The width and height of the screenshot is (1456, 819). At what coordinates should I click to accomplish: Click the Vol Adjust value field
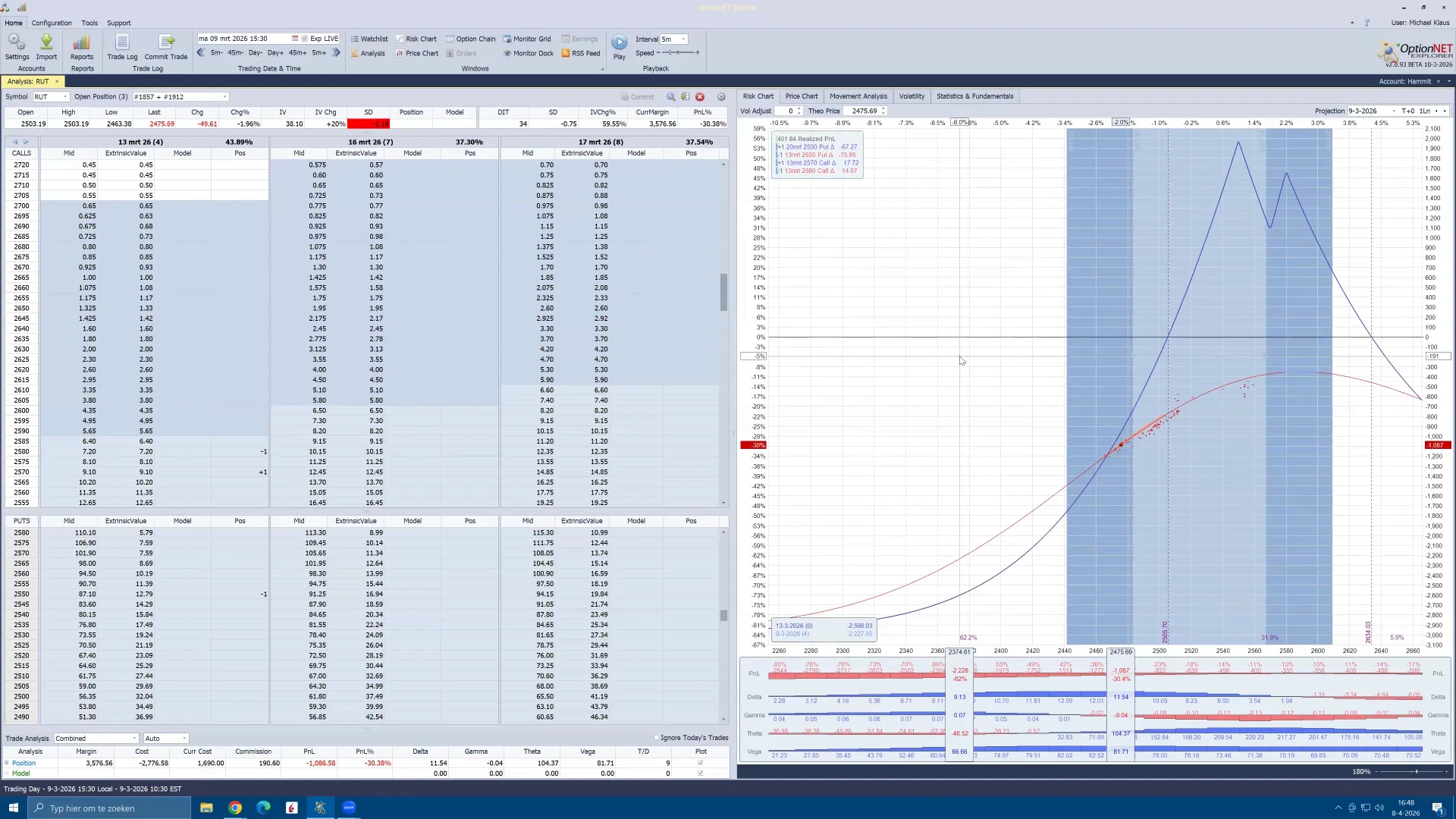787,111
